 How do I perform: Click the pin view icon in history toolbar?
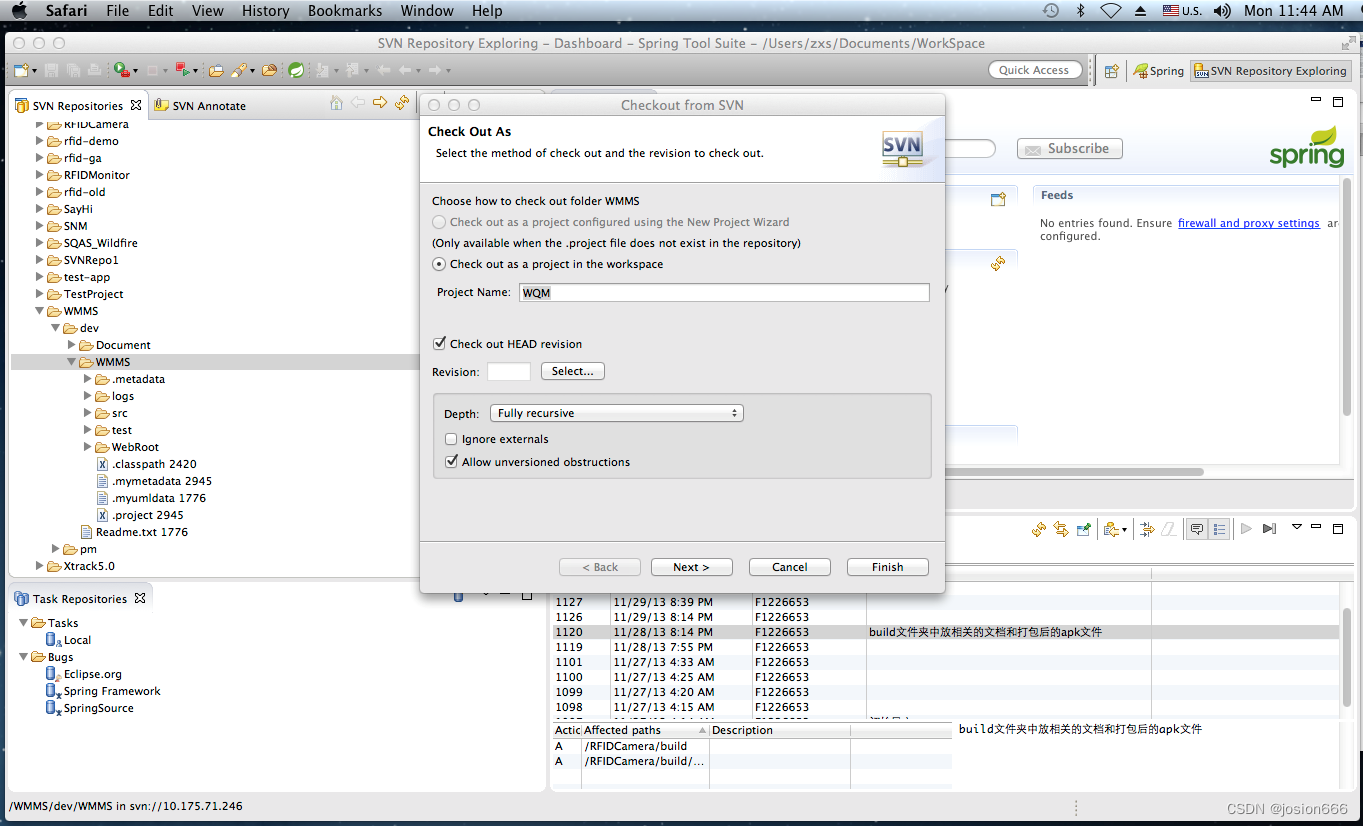click(1083, 529)
